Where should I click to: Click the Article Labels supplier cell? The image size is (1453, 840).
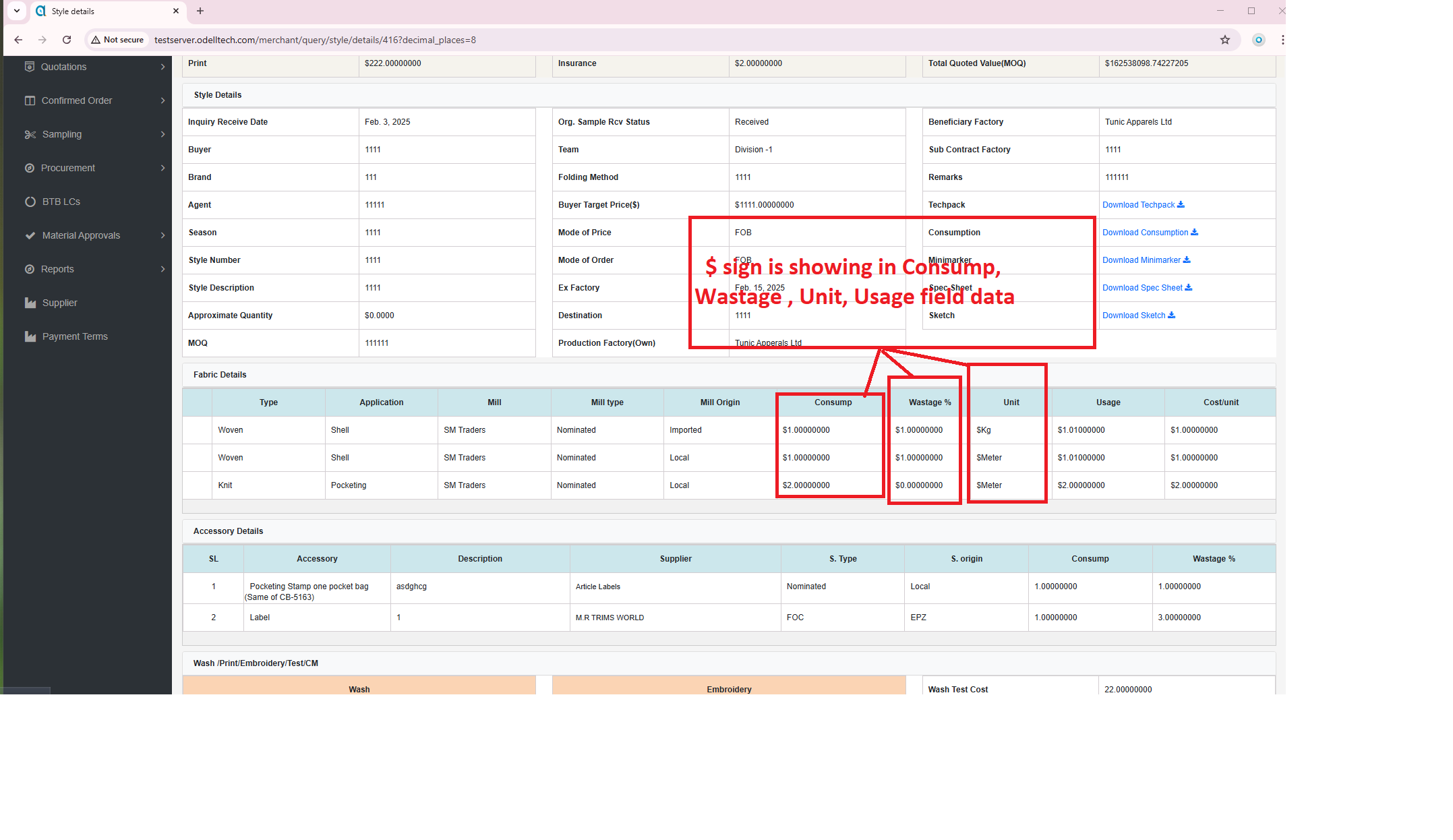(x=676, y=588)
